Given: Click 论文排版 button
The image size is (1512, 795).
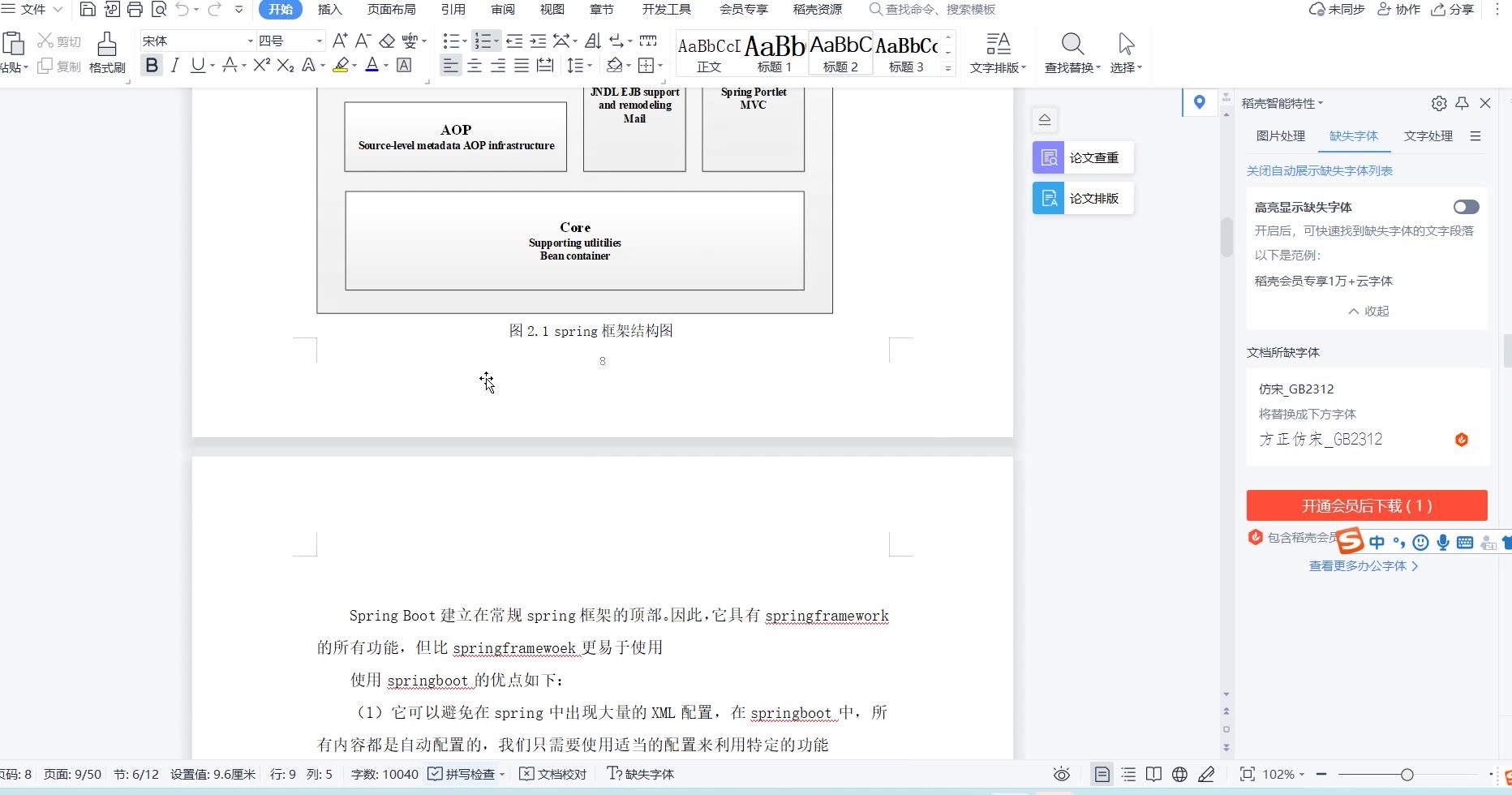Looking at the screenshot, I should tap(1083, 198).
